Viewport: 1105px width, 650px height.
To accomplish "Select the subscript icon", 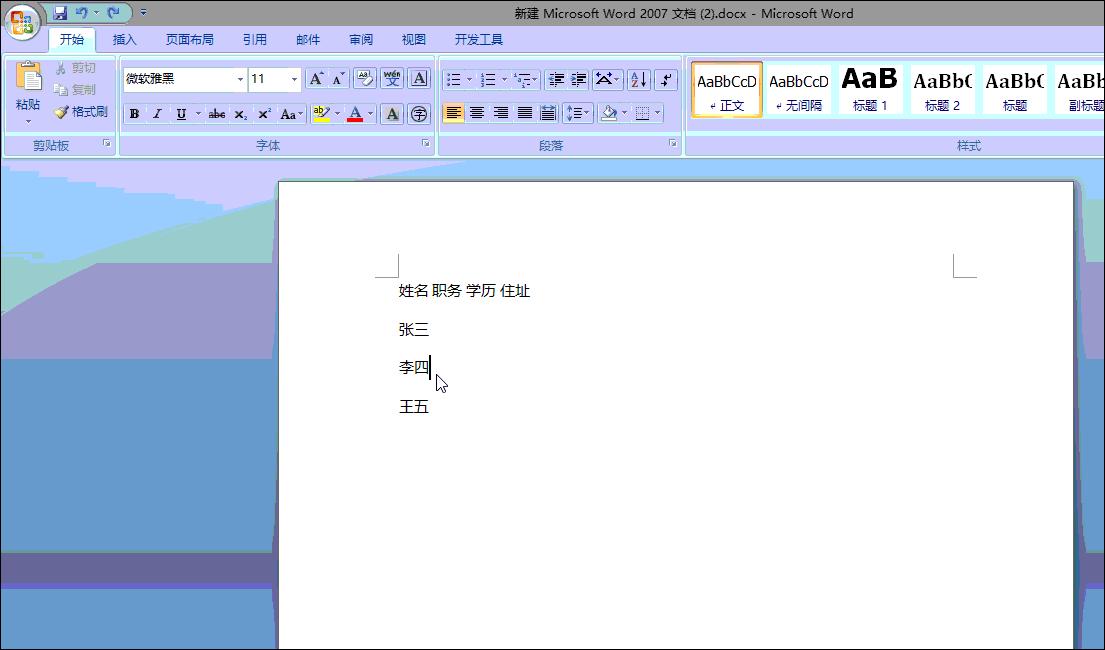I will (240, 113).
